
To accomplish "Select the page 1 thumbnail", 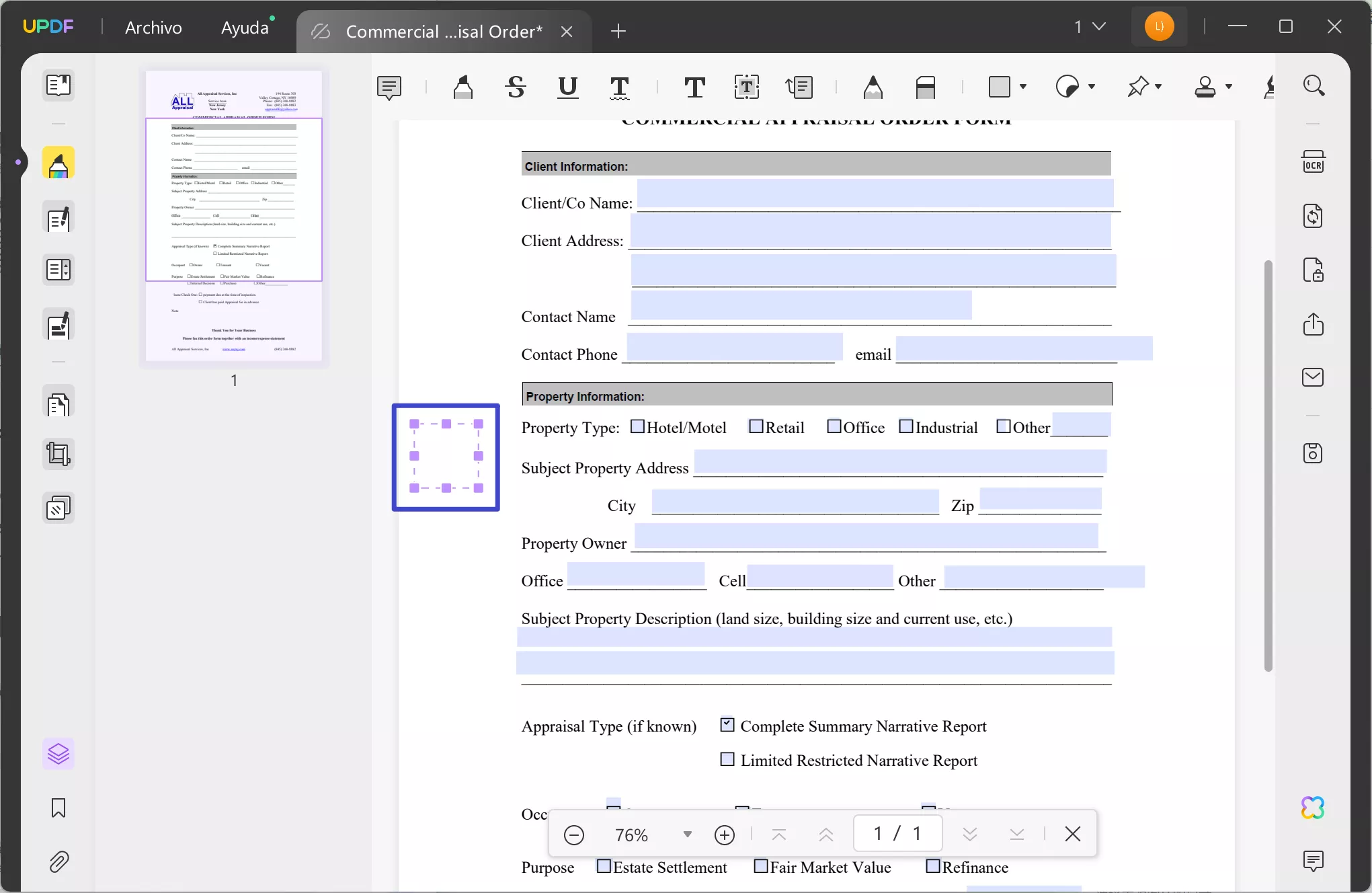I will pos(234,216).
